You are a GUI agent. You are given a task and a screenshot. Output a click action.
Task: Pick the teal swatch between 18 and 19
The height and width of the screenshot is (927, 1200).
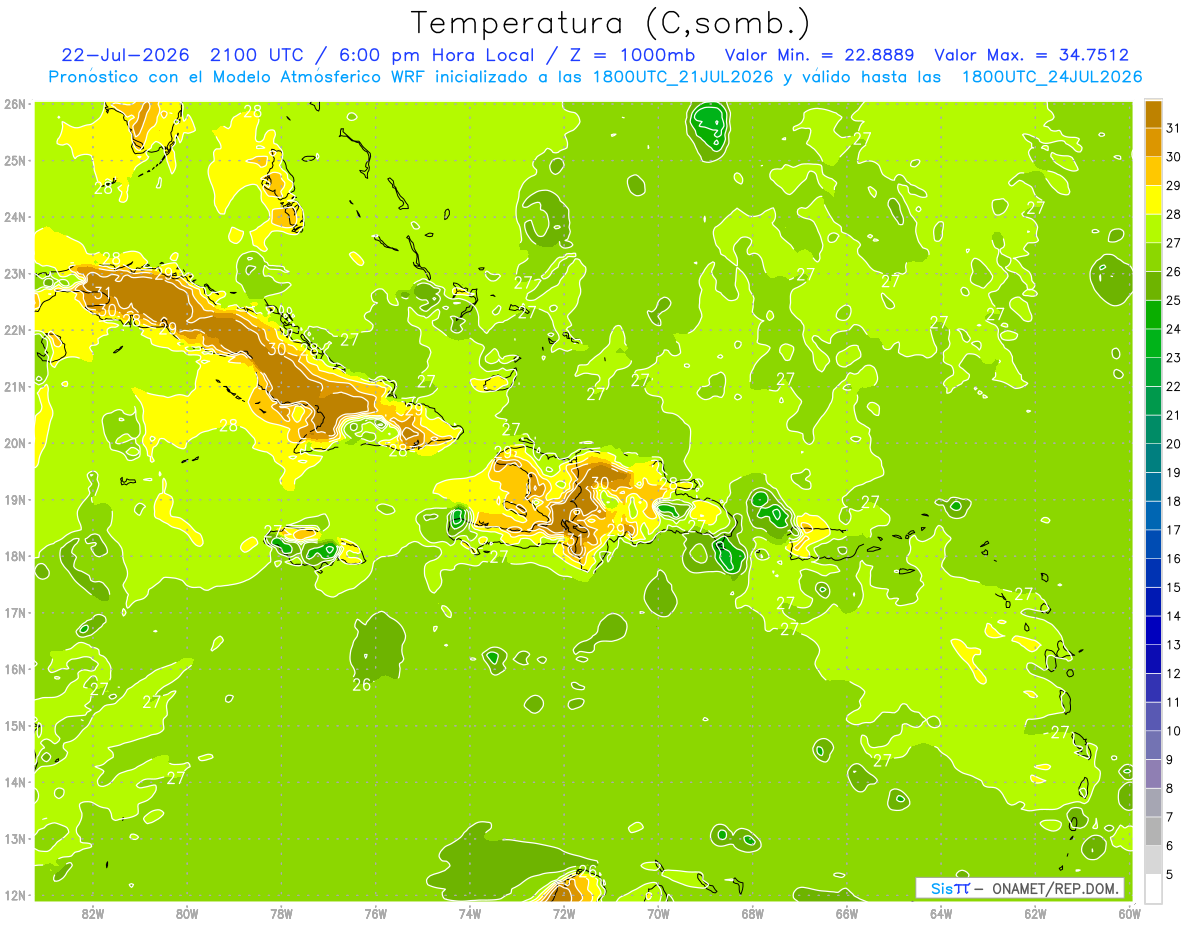tap(1154, 486)
